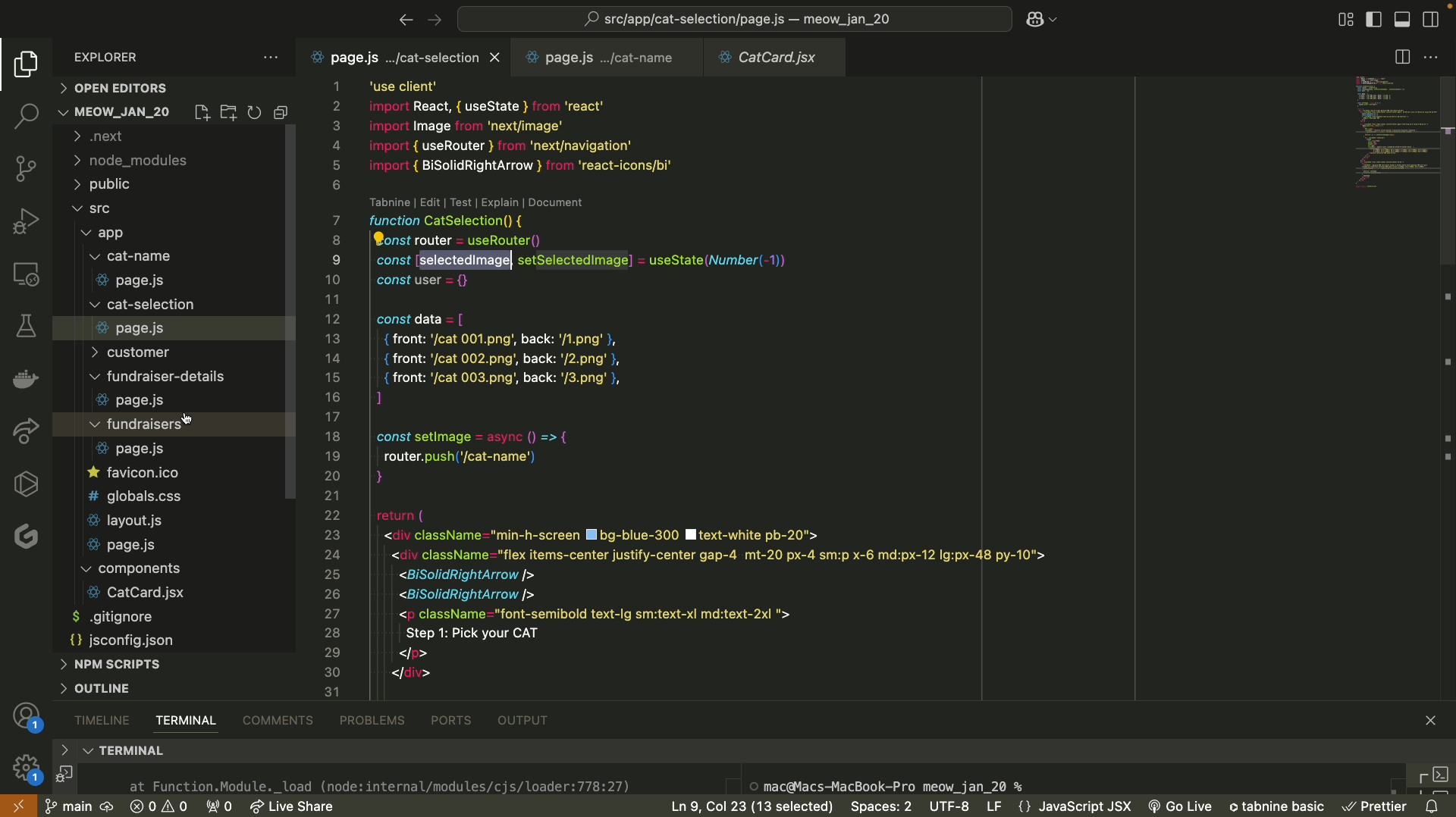This screenshot has width=1456, height=817.
Task: Click Tabnine Document code lens link
Action: pos(555,202)
